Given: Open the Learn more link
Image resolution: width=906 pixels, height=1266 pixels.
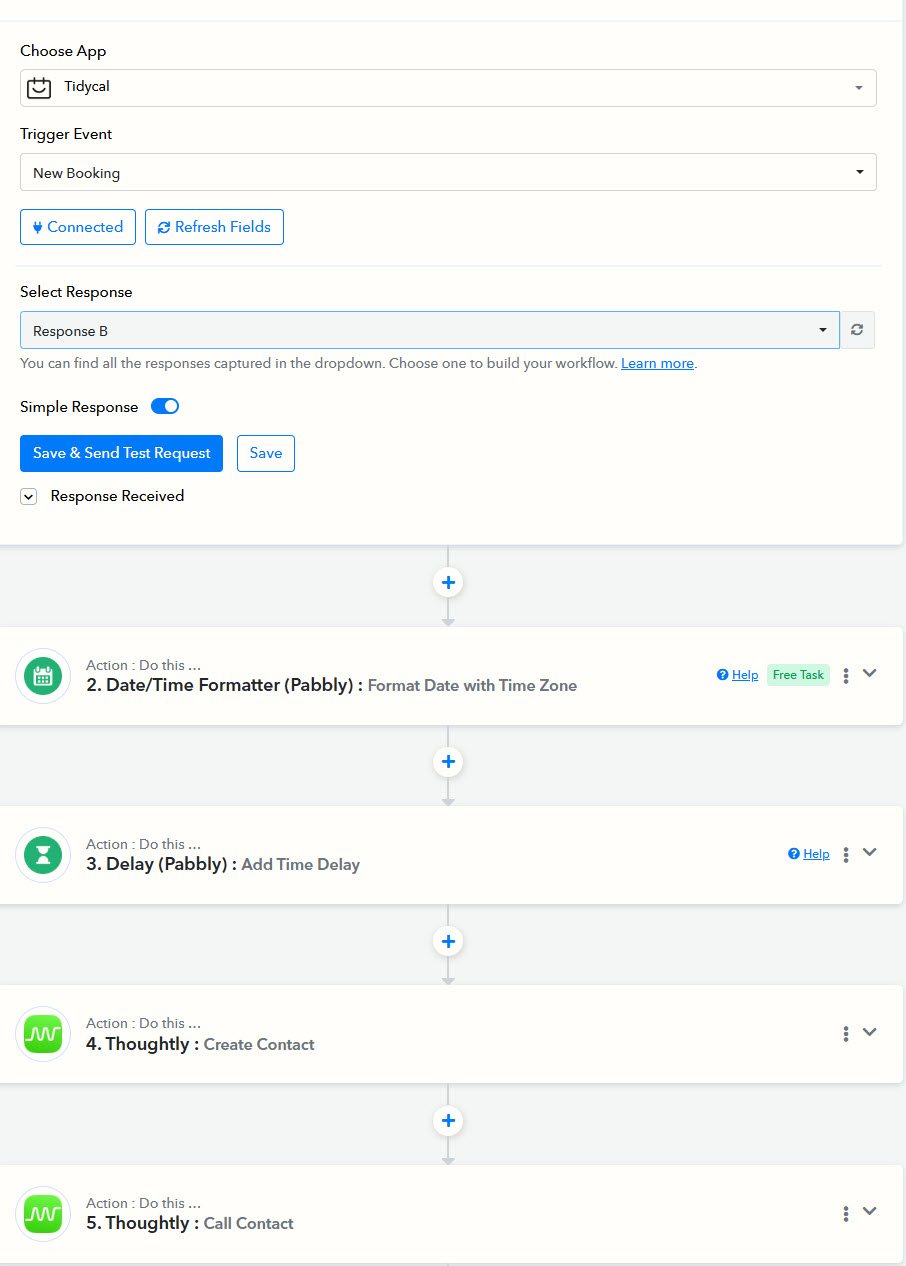Looking at the screenshot, I should pyautogui.click(x=657, y=363).
